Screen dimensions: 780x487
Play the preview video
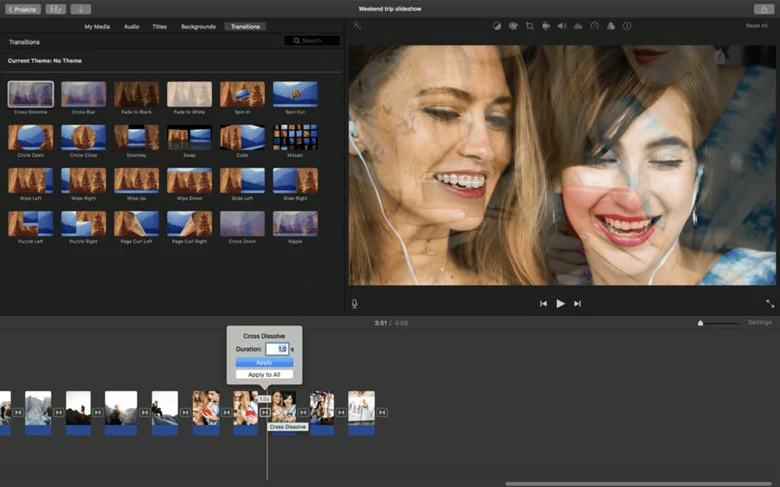point(560,303)
